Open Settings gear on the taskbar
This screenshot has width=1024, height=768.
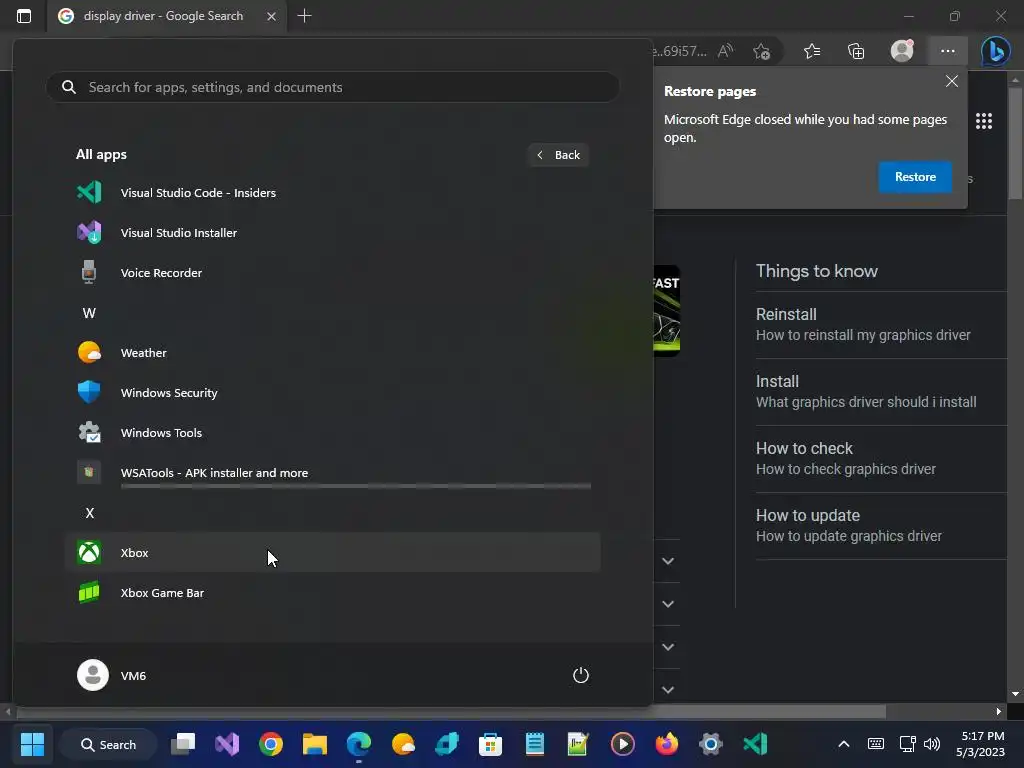click(x=711, y=744)
